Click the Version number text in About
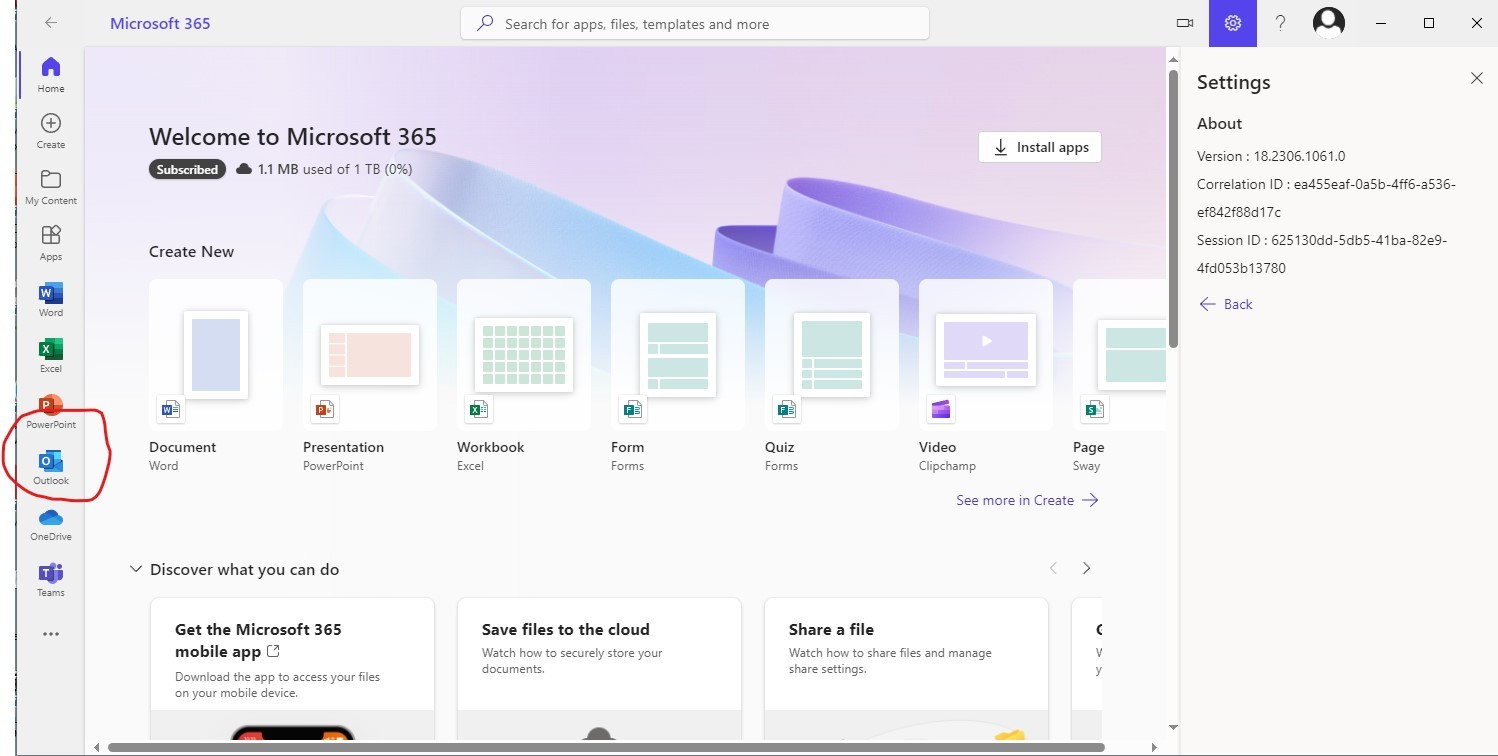Screen dimensions: 1498x756 pyautogui.click(x=1271, y=156)
